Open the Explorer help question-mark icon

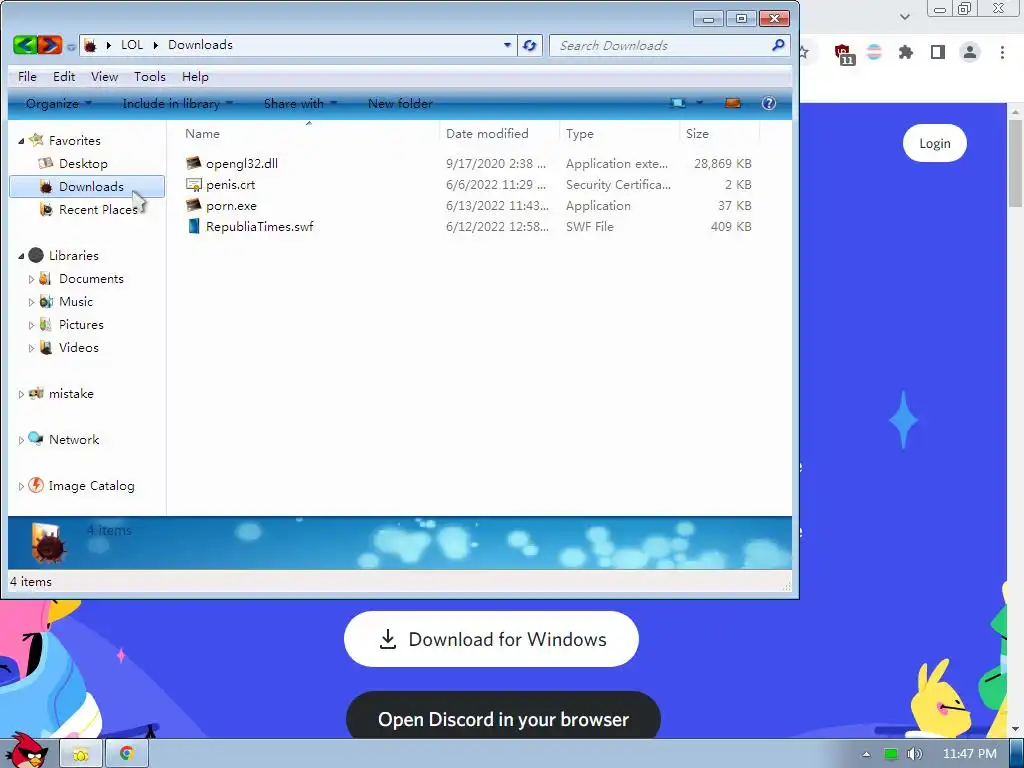tap(769, 103)
